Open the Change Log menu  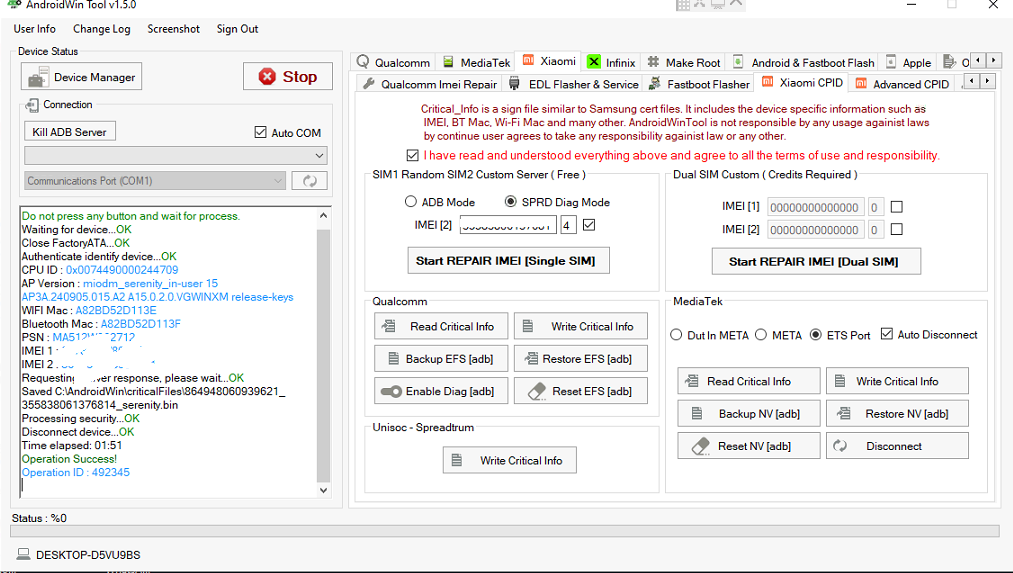[x=101, y=29]
